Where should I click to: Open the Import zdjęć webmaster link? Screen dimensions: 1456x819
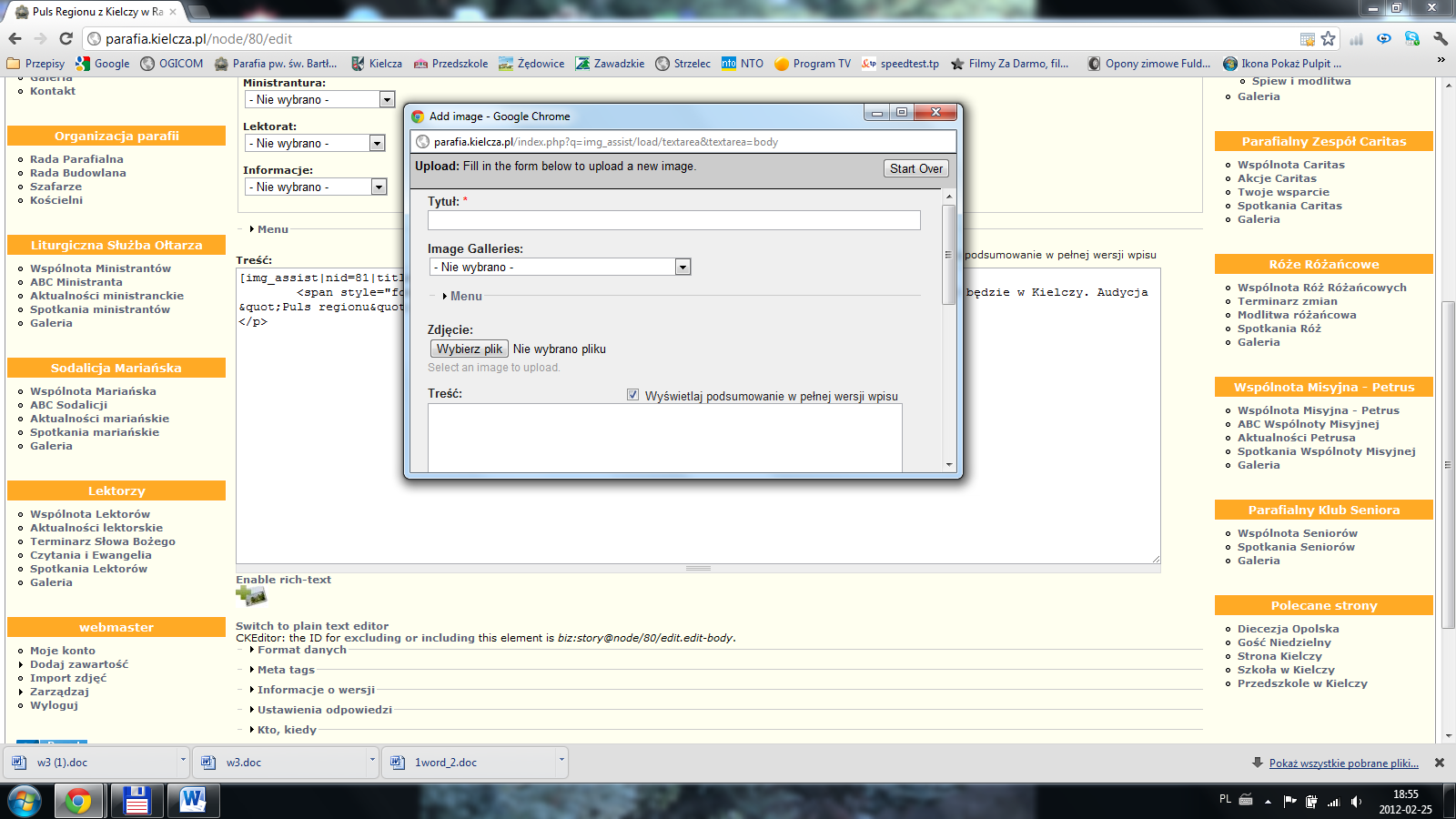(68, 678)
